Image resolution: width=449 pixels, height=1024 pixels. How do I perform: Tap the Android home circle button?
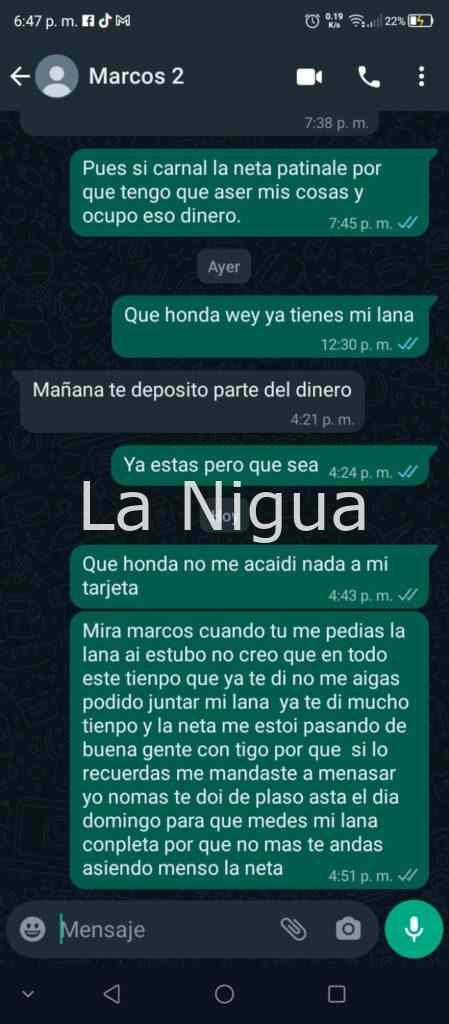[x=224, y=994]
